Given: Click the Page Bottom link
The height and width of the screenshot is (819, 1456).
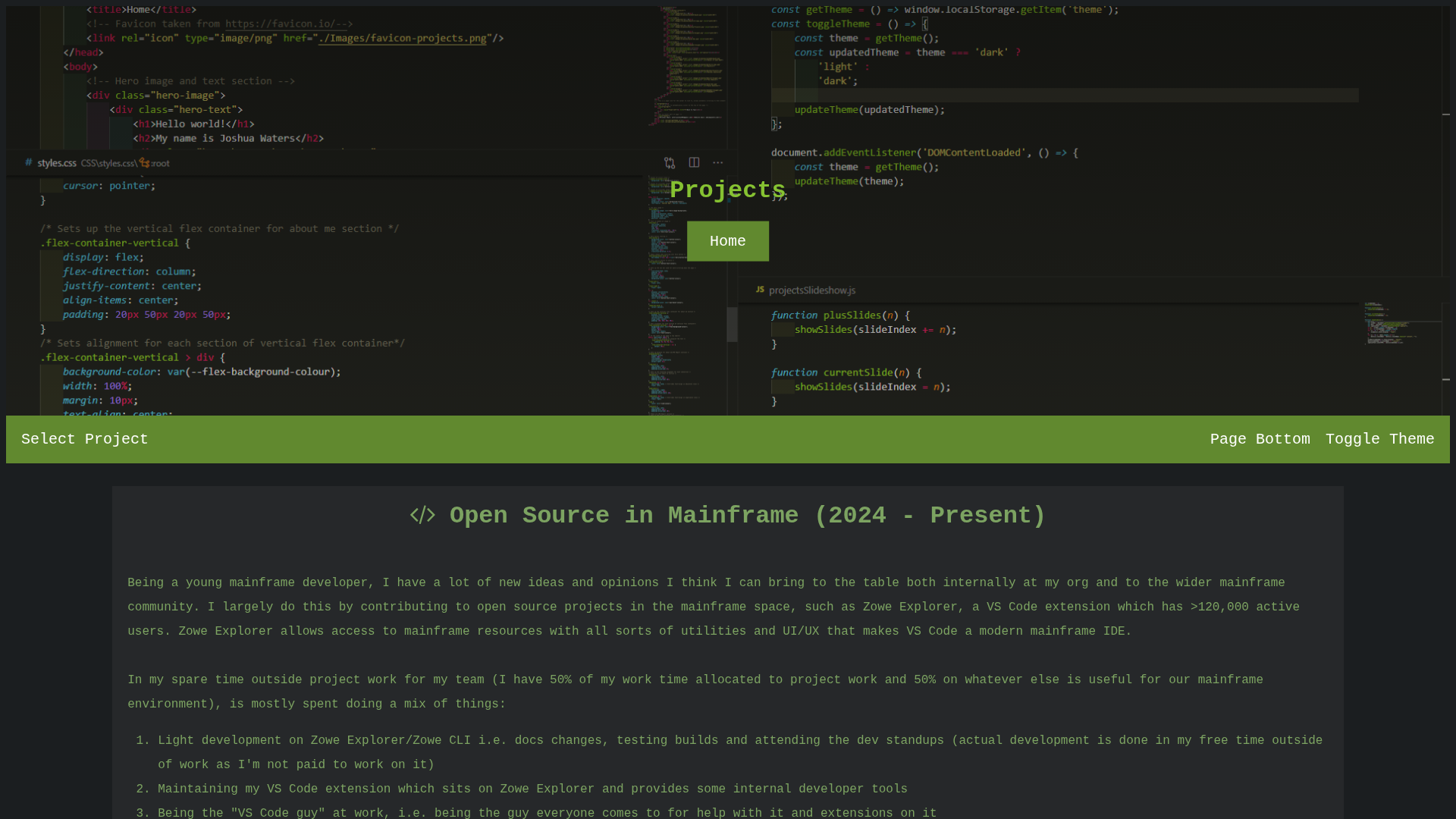Looking at the screenshot, I should (x=1260, y=439).
